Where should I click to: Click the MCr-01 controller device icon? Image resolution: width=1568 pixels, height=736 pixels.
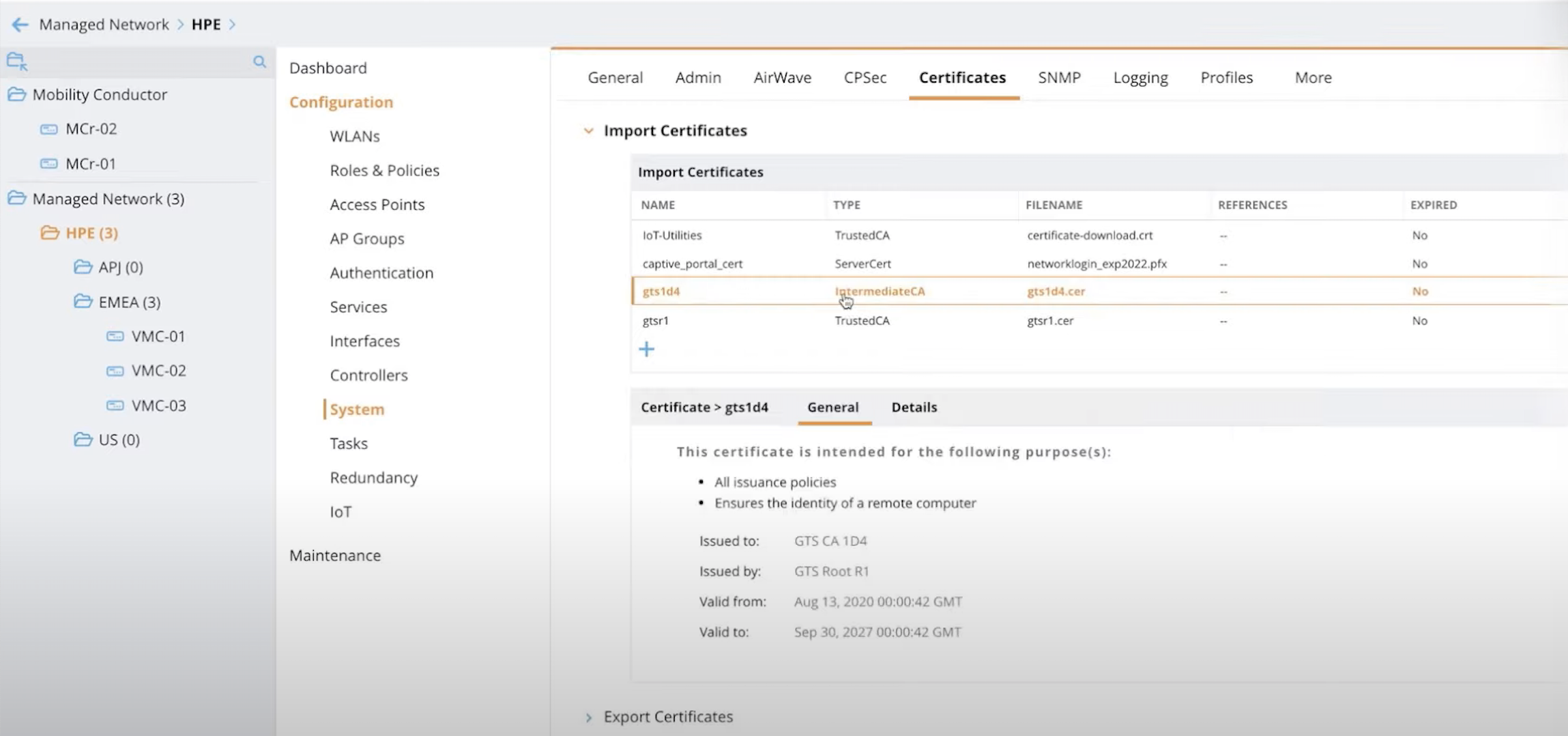[49, 164]
